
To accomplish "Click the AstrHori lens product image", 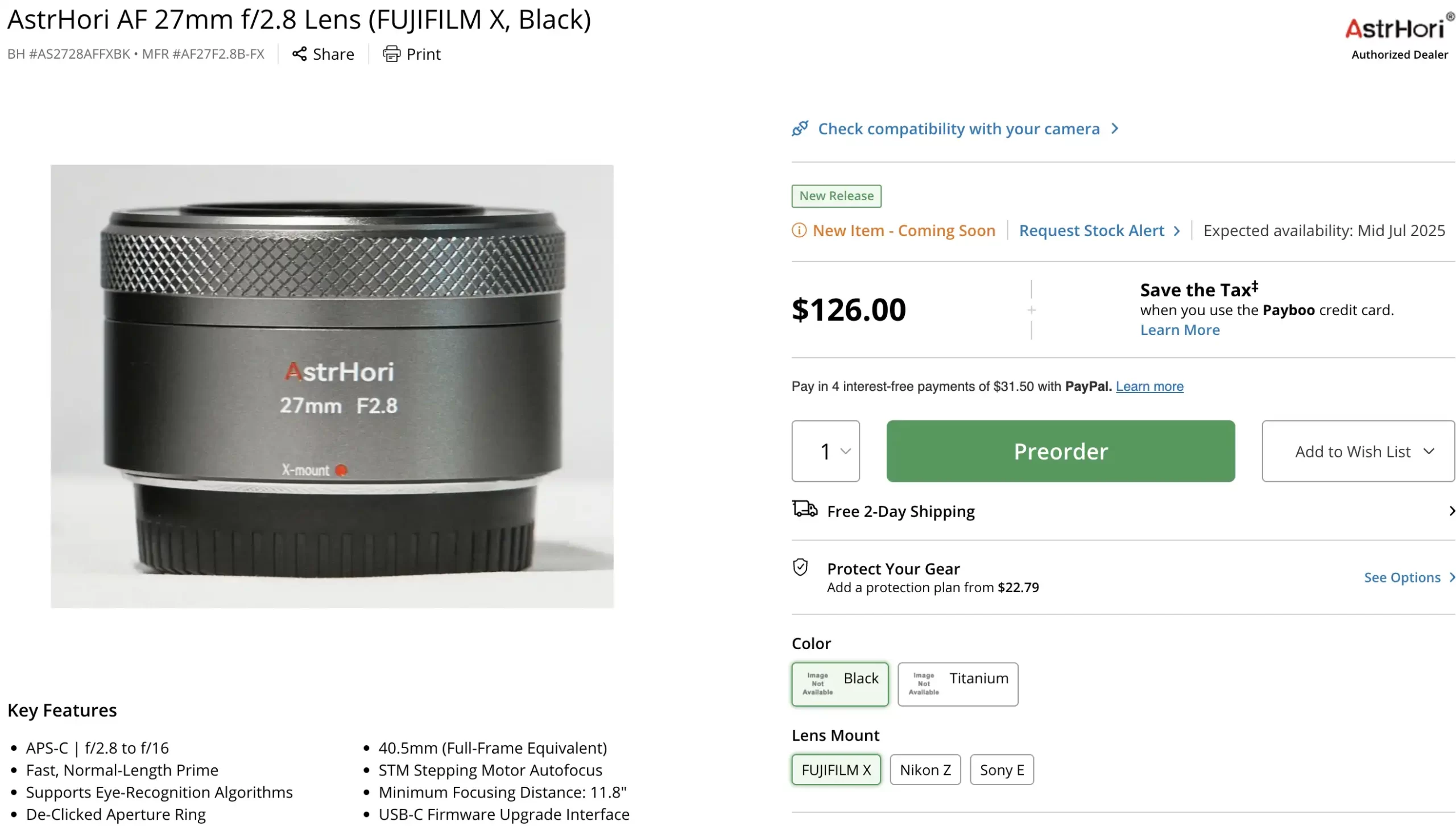I will (x=332, y=386).
